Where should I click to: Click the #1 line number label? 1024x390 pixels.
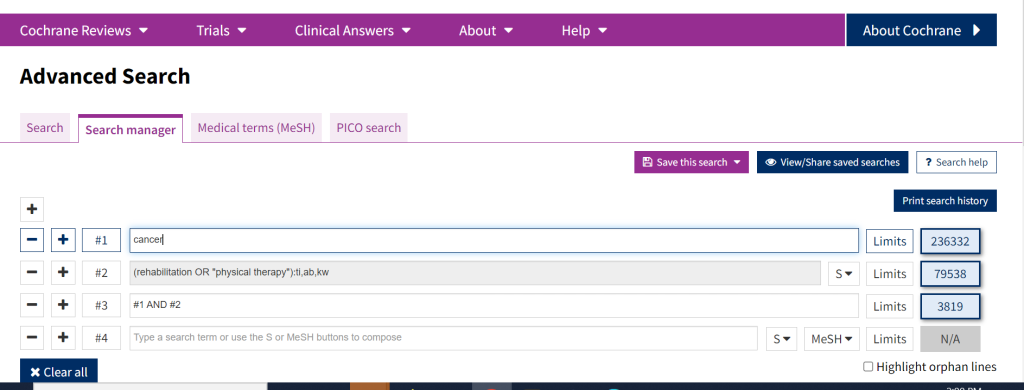(101, 240)
